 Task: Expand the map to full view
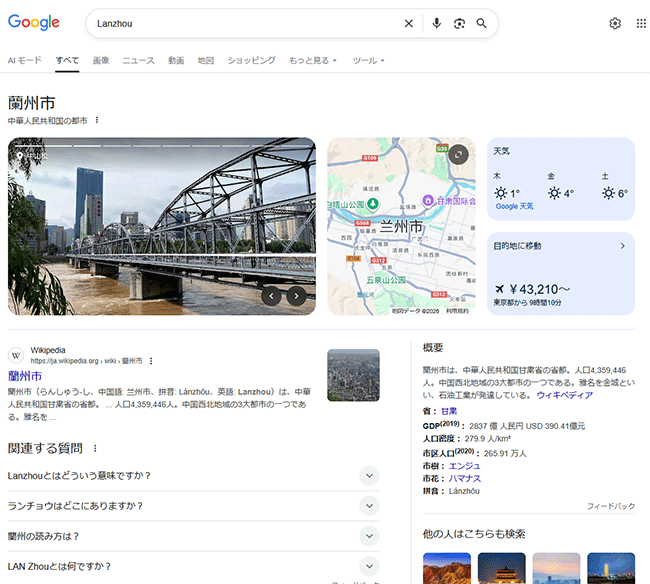(458, 155)
